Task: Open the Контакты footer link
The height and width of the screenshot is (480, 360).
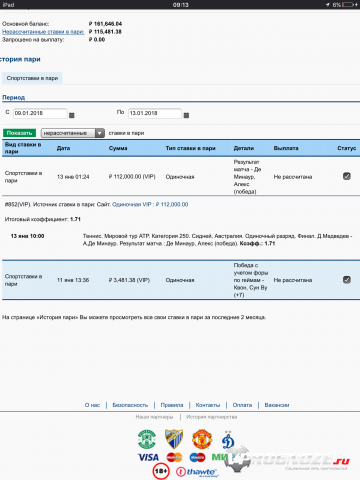Action: point(208,405)
